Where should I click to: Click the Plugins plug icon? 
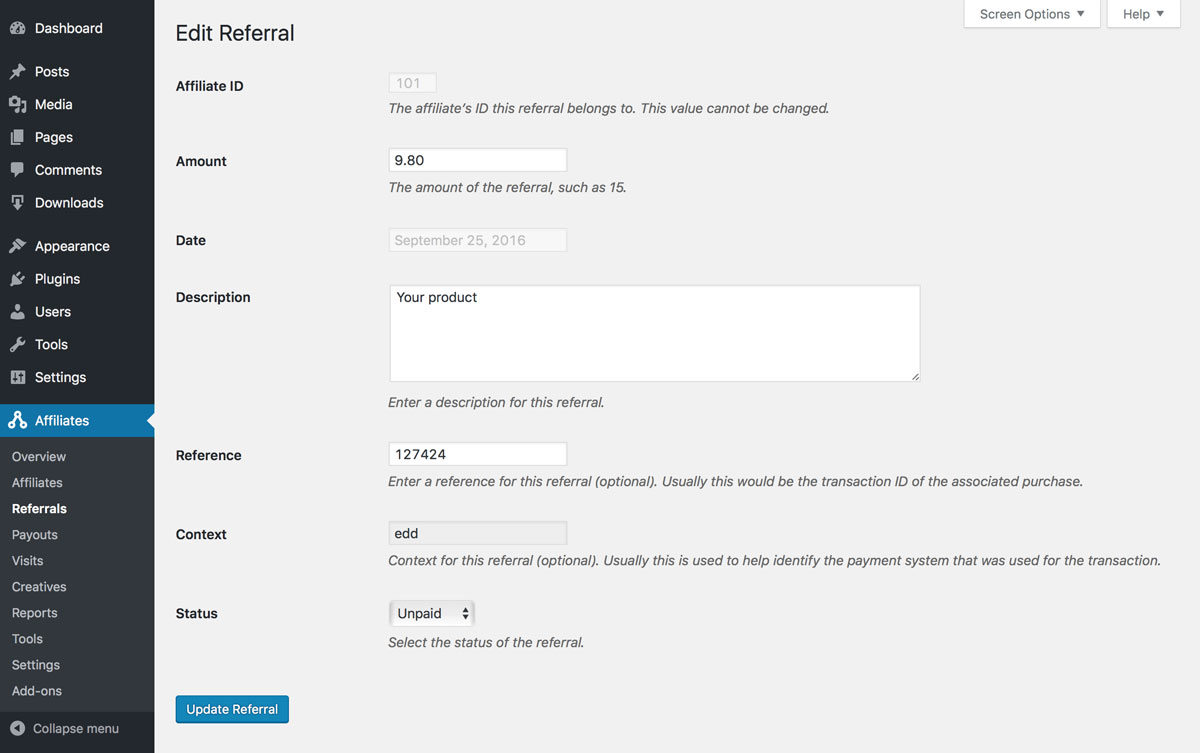[17, 279]
